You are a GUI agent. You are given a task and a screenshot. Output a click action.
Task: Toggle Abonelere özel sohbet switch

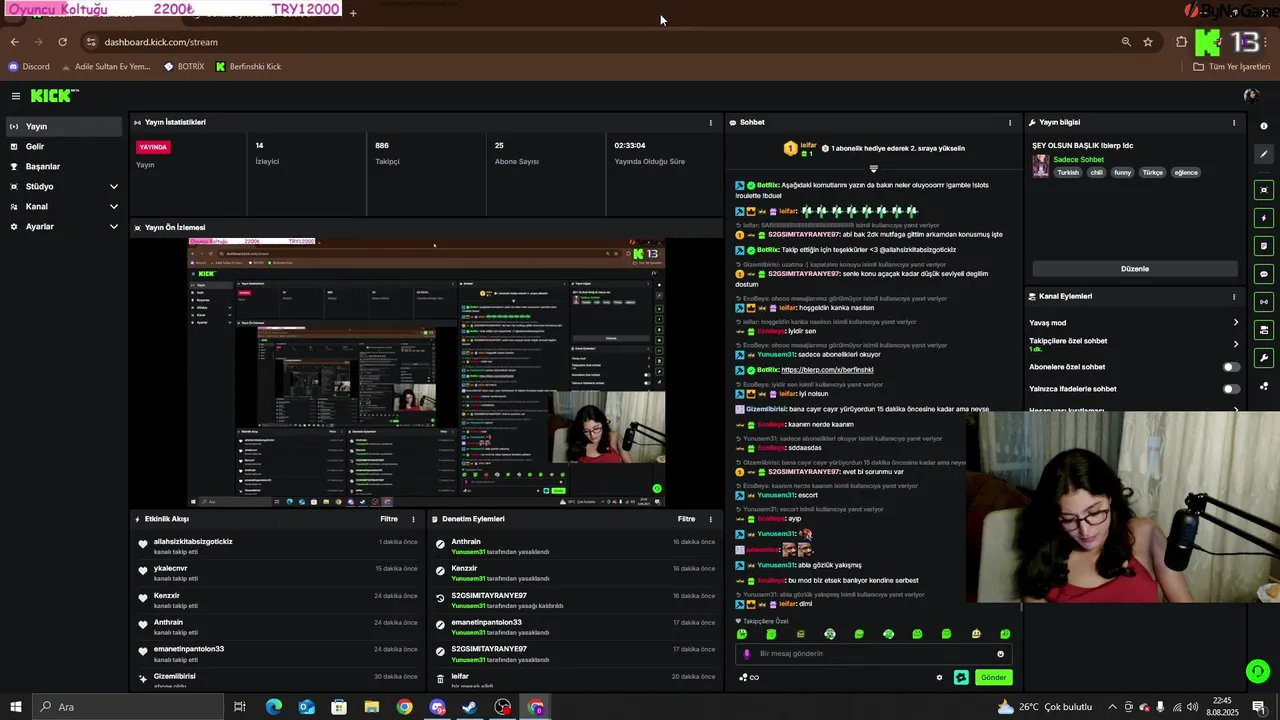[1231, 367]
